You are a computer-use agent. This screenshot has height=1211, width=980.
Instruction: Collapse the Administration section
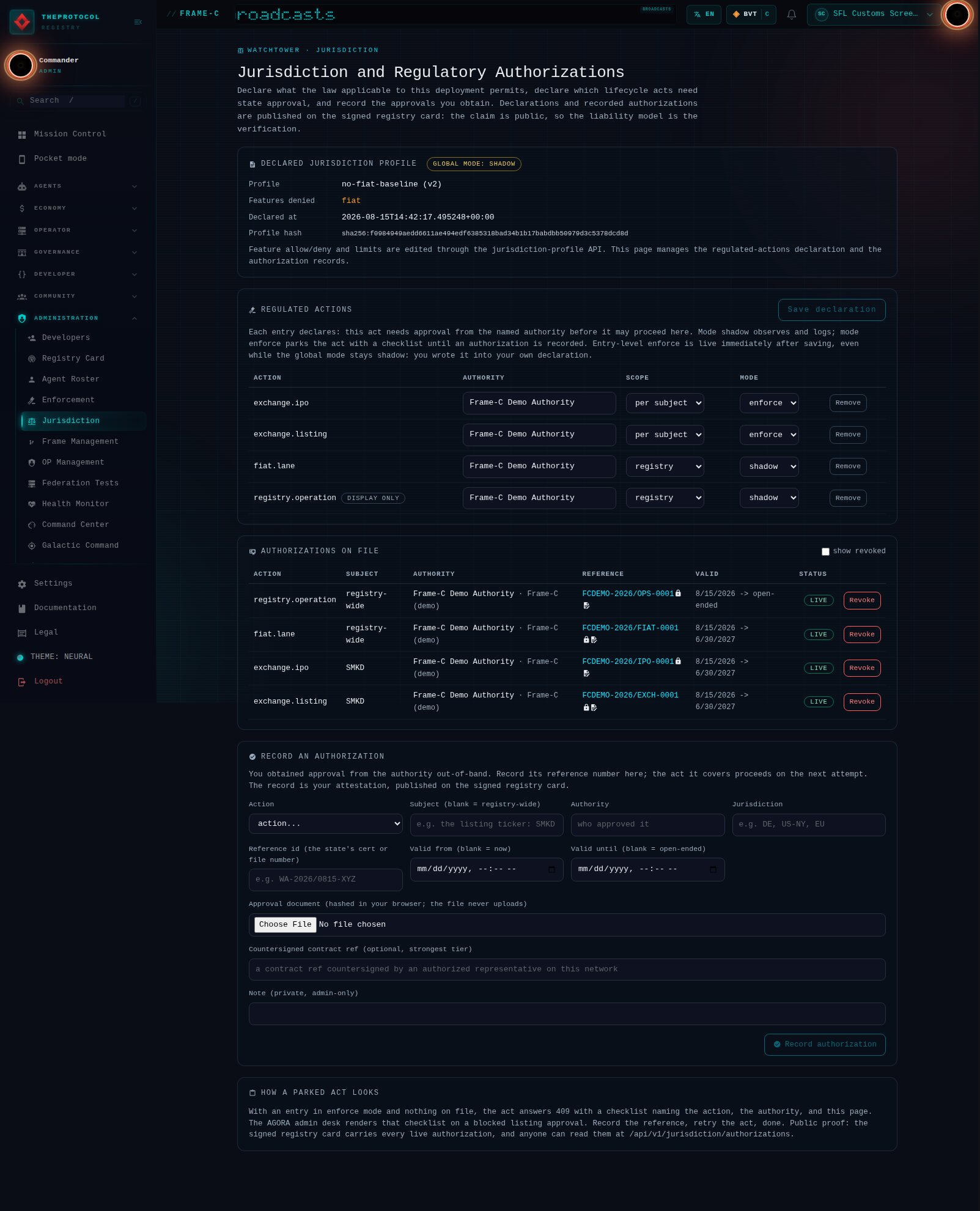tap(78, 318)
